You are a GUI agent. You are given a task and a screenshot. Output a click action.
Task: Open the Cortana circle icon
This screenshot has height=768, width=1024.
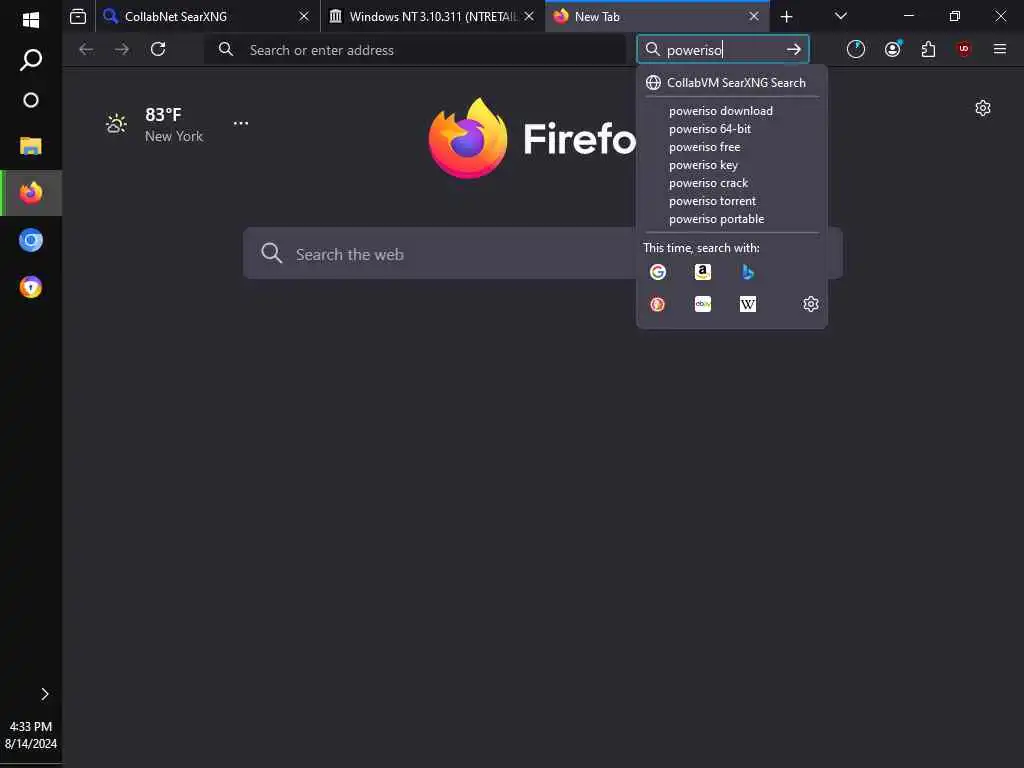pyautogui.click(x=31, y=100)
